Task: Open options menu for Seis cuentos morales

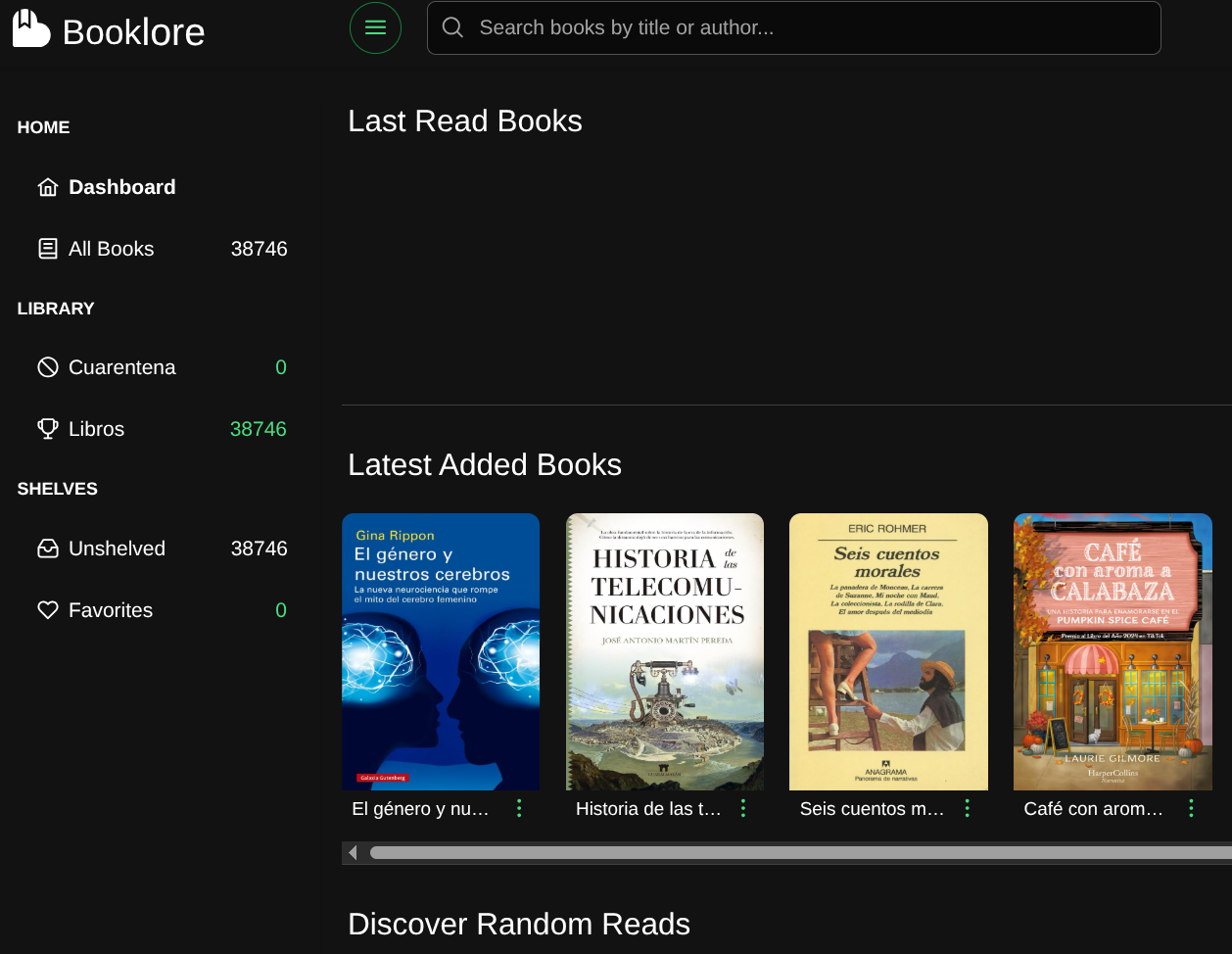Action: click(968, 808)
